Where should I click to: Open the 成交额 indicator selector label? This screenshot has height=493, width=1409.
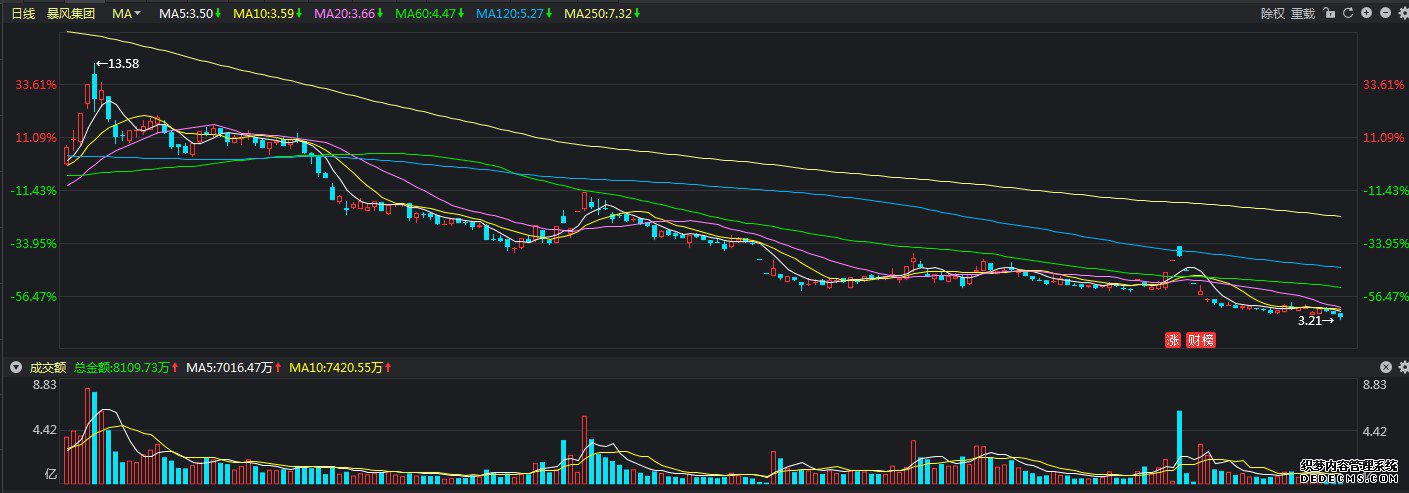pos(47,368)
